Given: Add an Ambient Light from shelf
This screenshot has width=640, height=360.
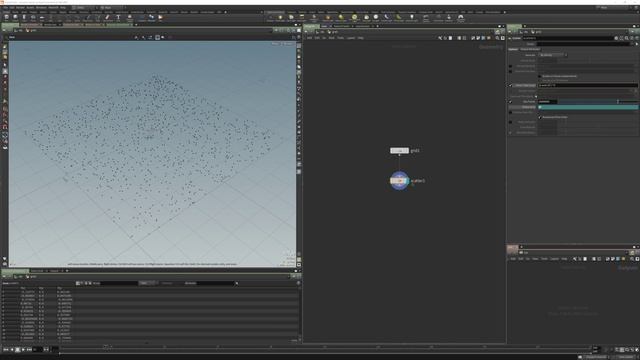Looking at the screenshot, I should pyautogui.click(x=412, y=18).
